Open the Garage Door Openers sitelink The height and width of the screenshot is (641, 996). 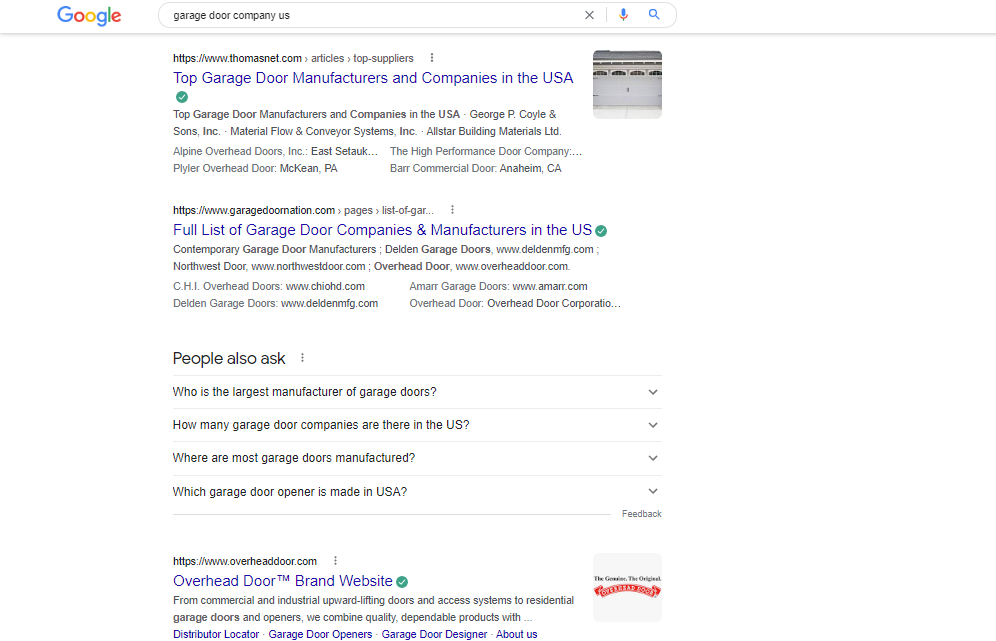[x=320, y=634]
